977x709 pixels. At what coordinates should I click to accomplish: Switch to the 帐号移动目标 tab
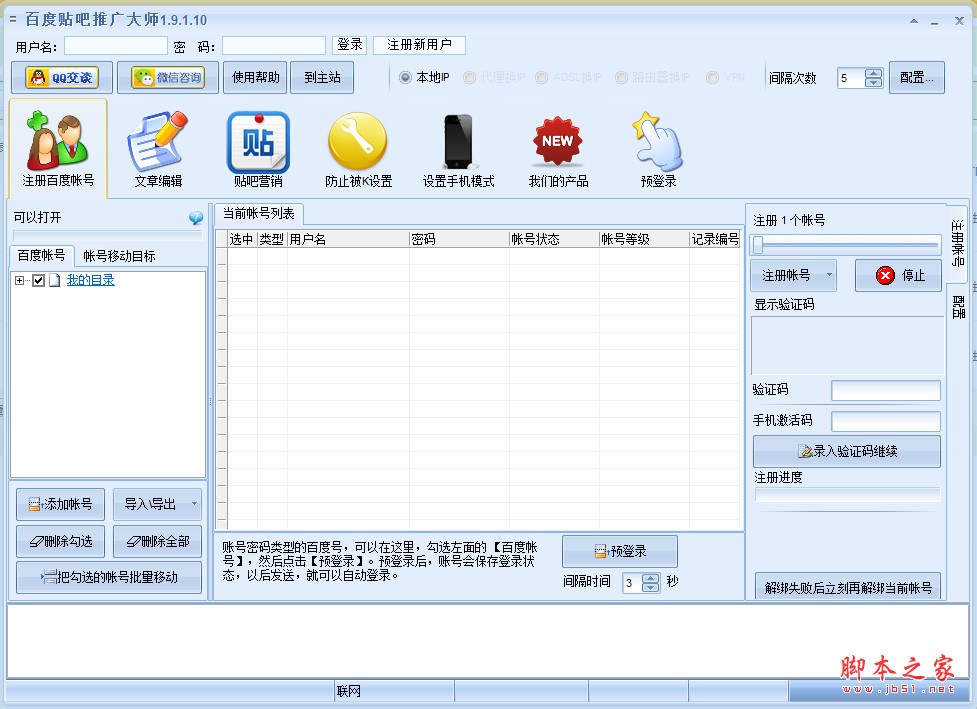(119, 256)
